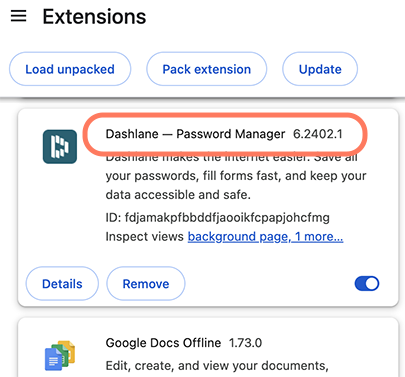This screenshot has height=377, width=405.
Task: Click the Dashlane extension logo icon
Action: click(x=60, y=147)
